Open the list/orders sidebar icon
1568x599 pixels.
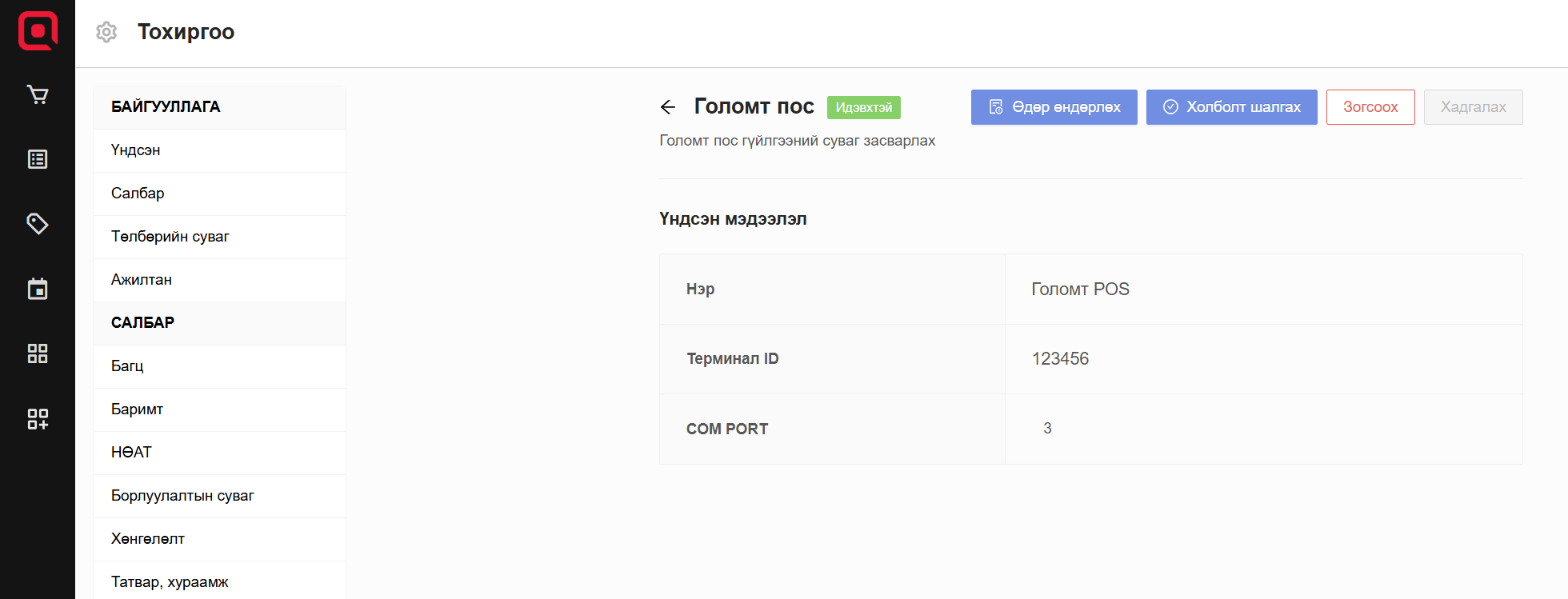pos(38,159)
